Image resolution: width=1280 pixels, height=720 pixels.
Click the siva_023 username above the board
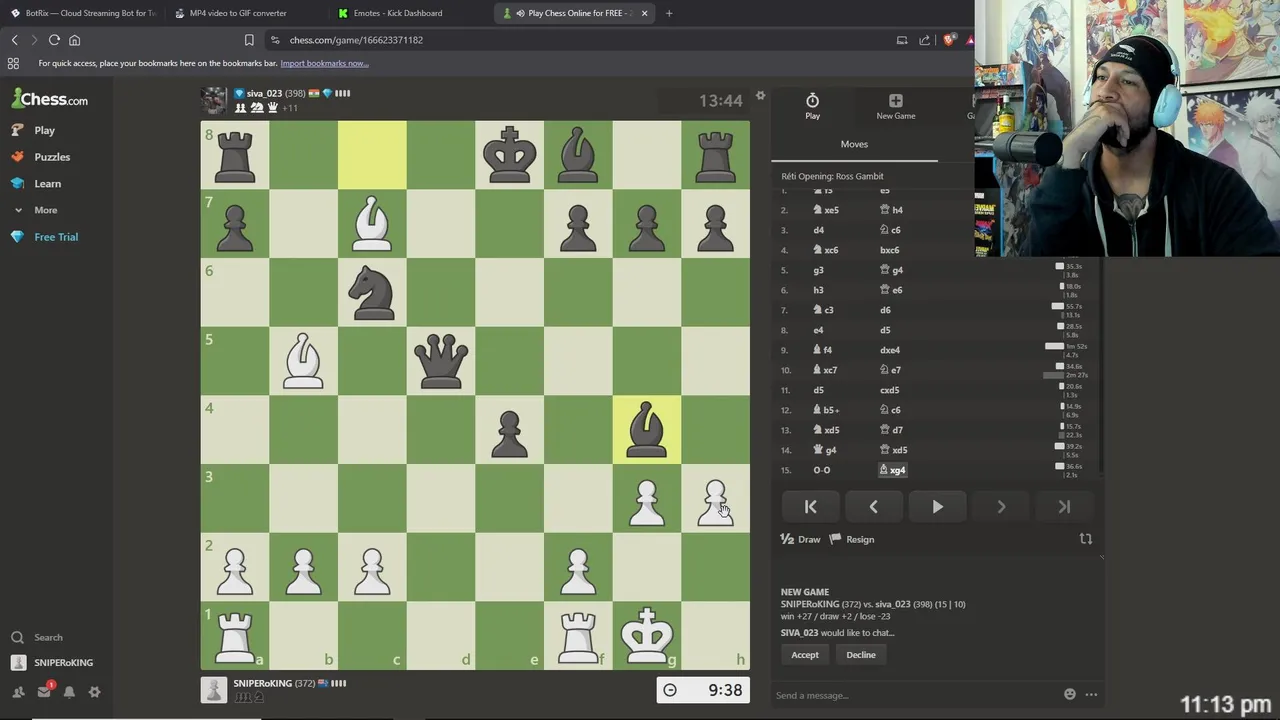(264, 93)
